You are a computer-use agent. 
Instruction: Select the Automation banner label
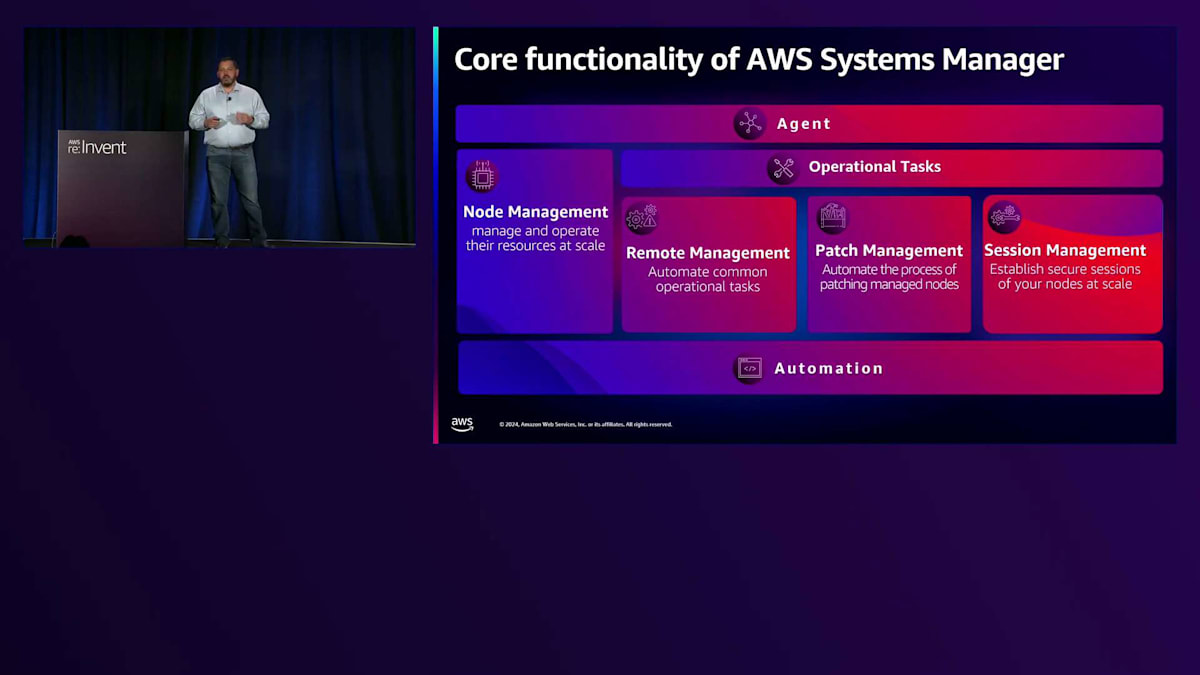pos(829,368)
